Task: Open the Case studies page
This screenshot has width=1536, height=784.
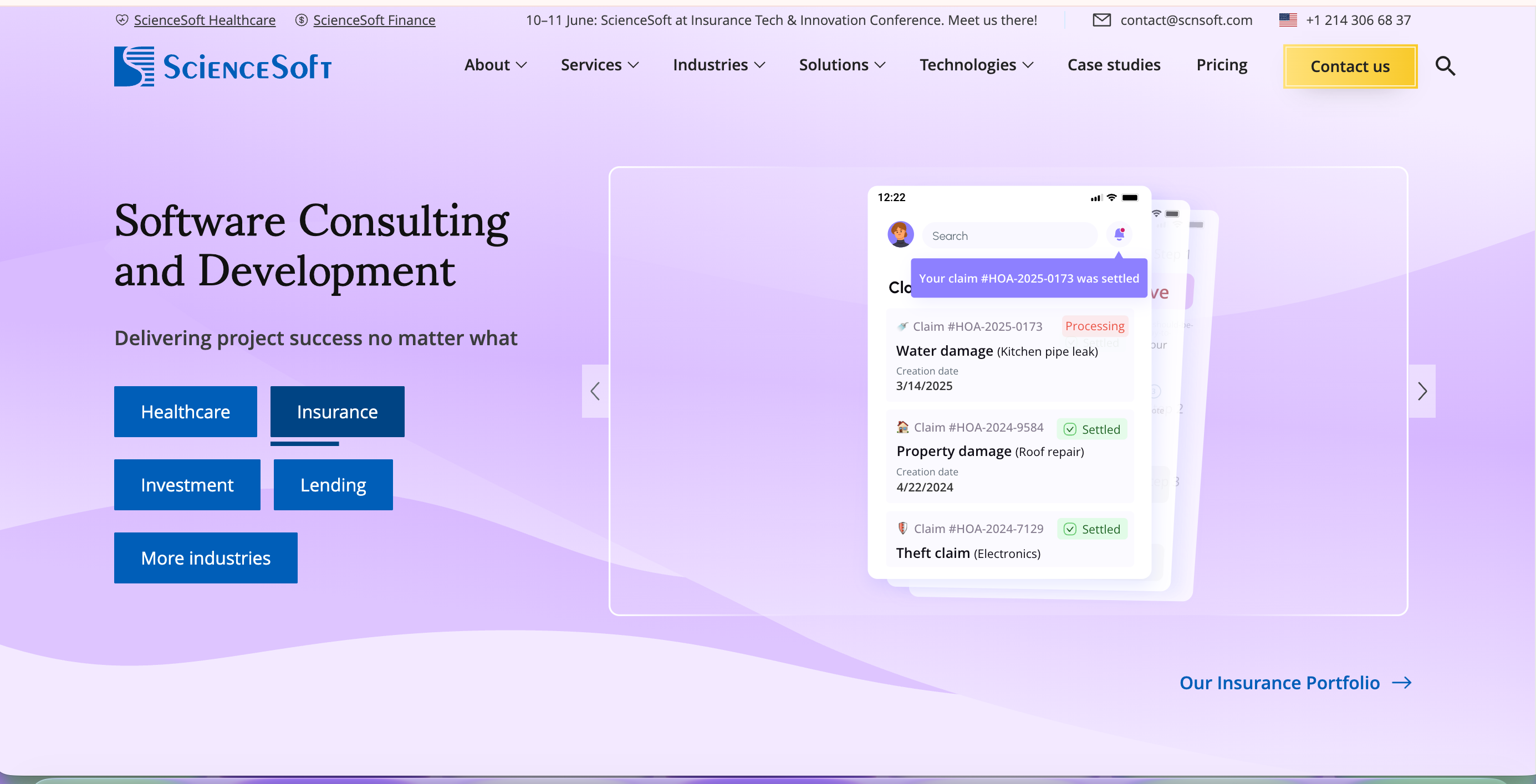Action: pyautogui.click(x=1114, y=64)
